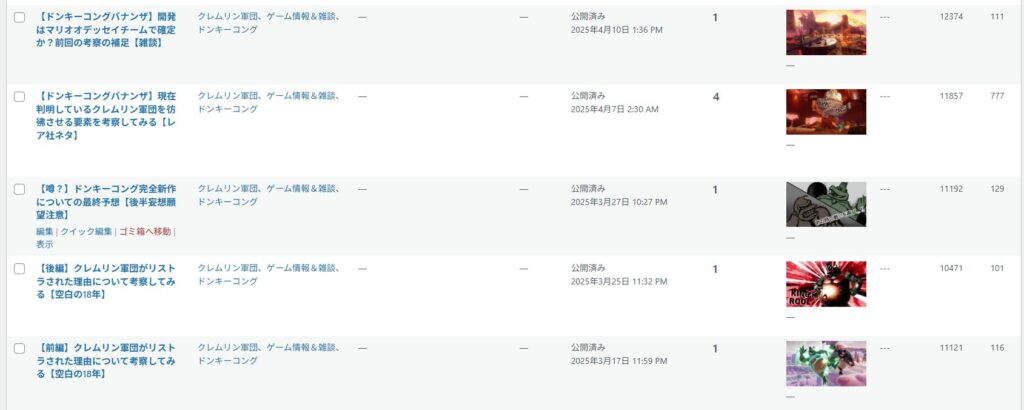Check the box for マリオオデッセイチーム post
This screenshot has width=1024, height=410.
(20, 18)
